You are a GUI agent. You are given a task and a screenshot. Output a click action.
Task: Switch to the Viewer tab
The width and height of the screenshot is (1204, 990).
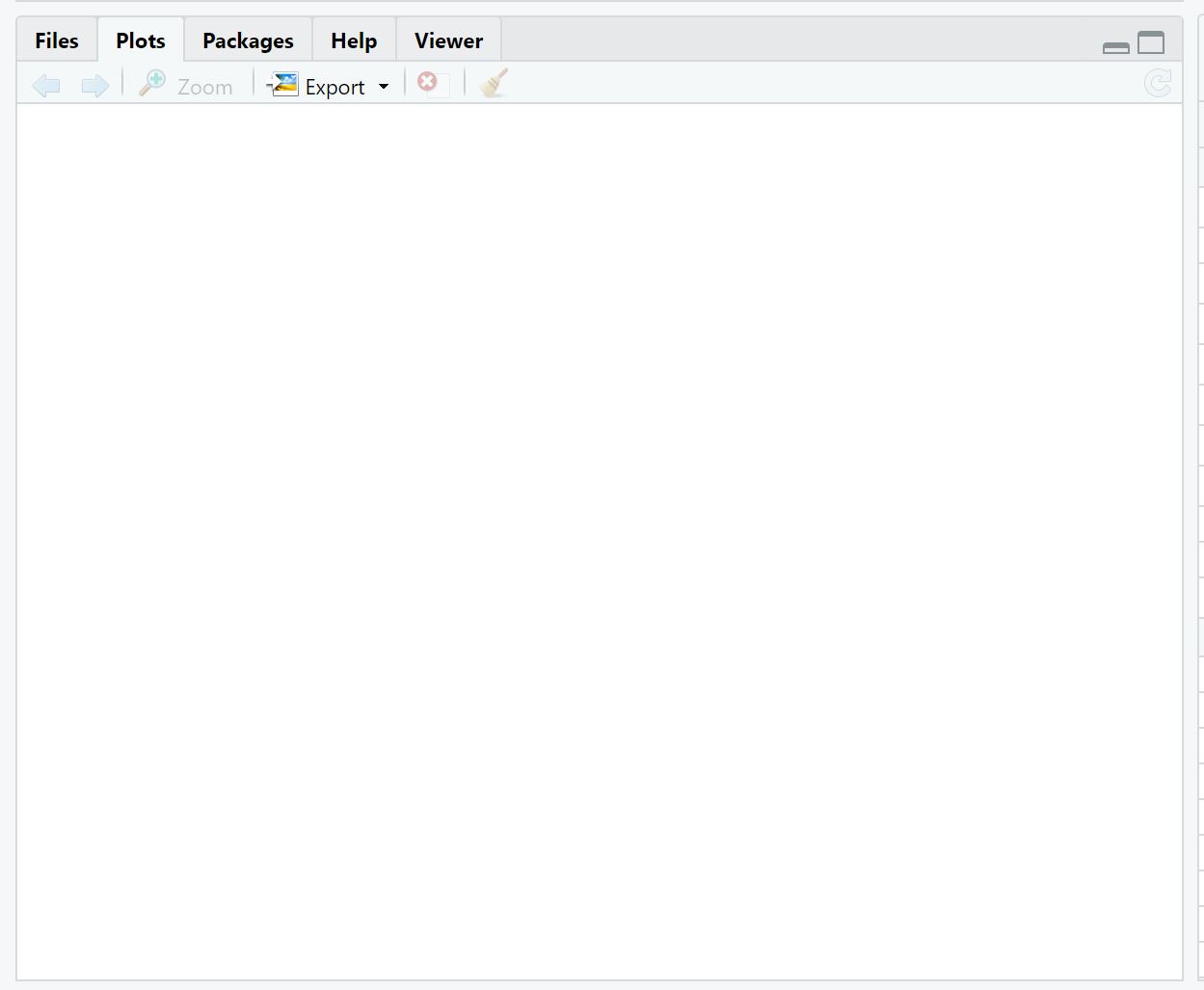point(448,40)
